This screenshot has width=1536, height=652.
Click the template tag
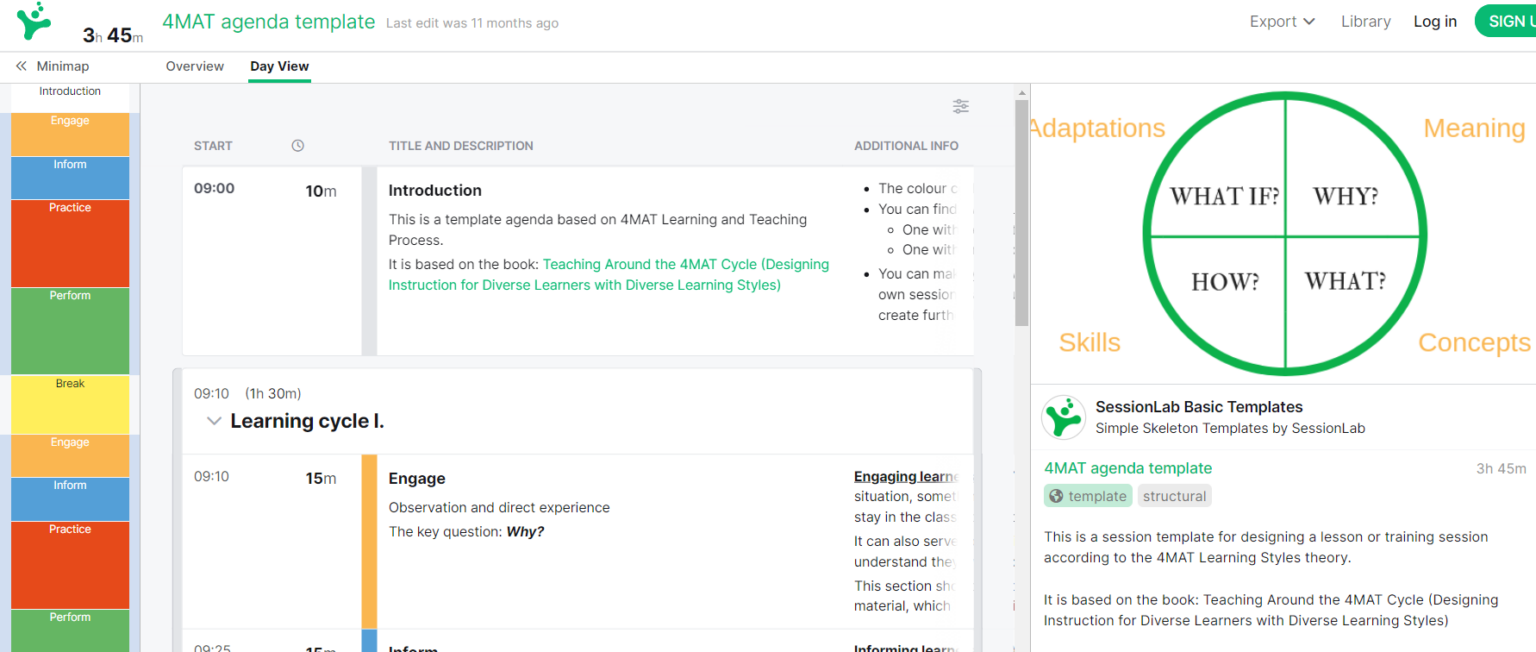tap(1087, 495)
